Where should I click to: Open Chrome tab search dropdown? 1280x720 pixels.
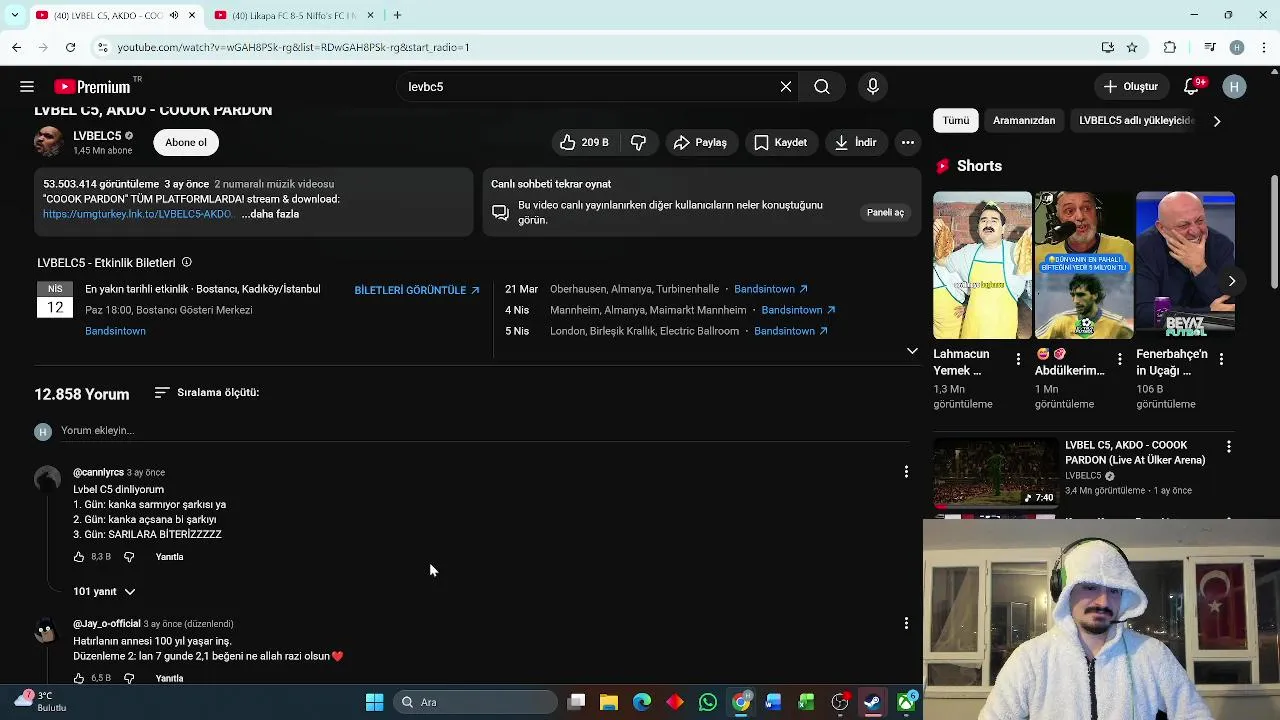tap(14, 15)
